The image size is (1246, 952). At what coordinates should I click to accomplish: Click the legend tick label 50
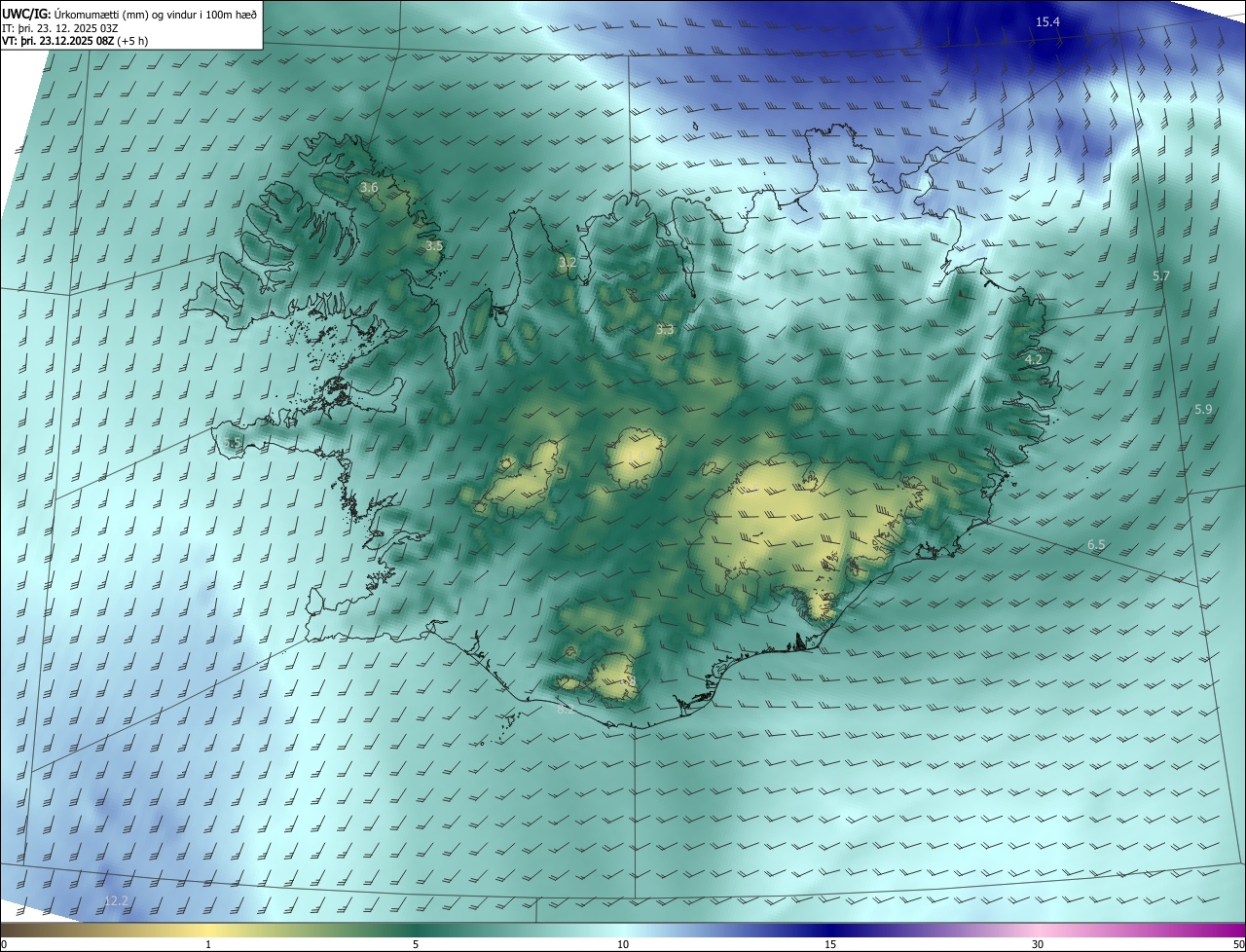(x=1238, y=944)
